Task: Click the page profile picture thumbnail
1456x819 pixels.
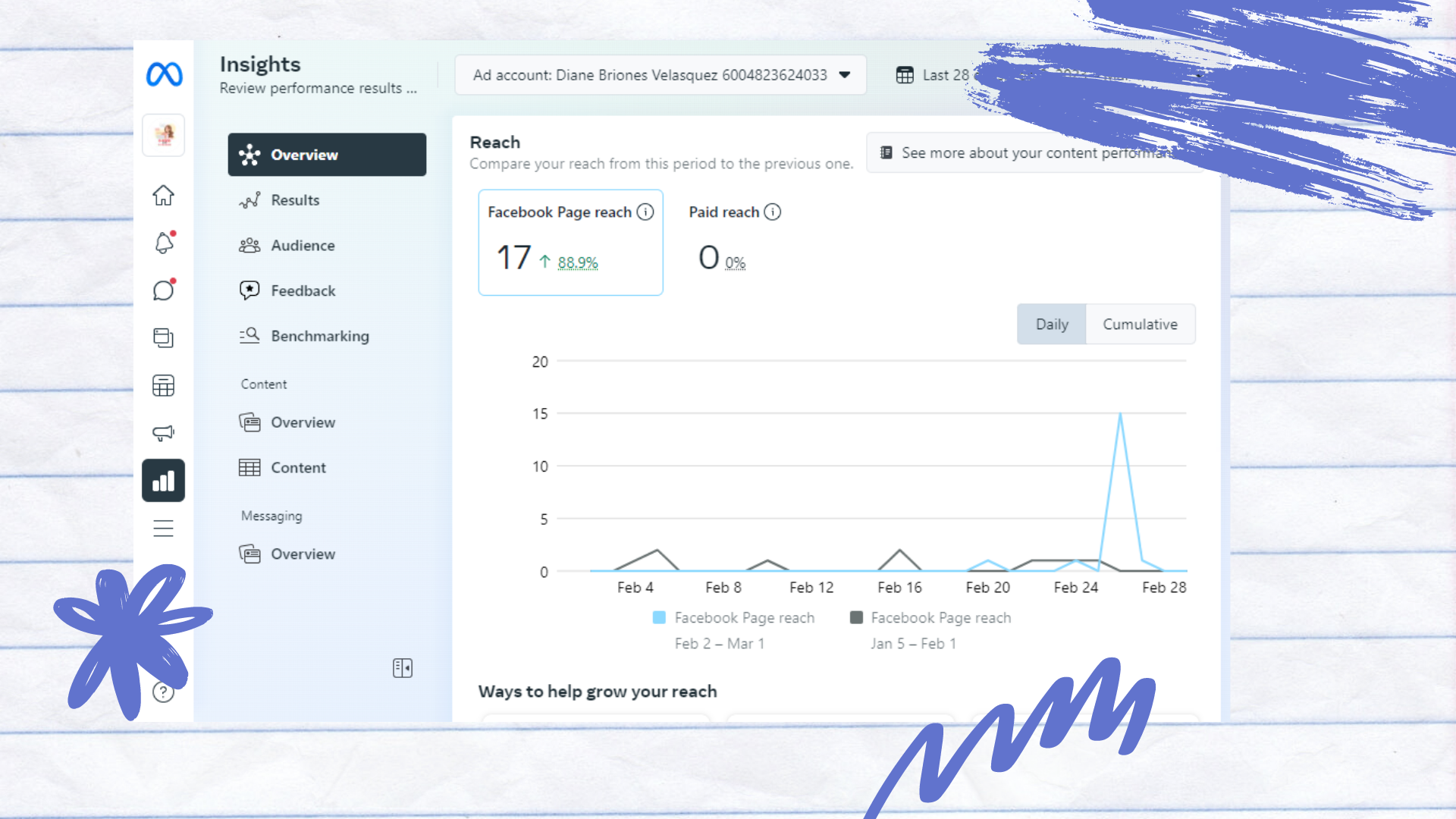Action: point(163,136)
